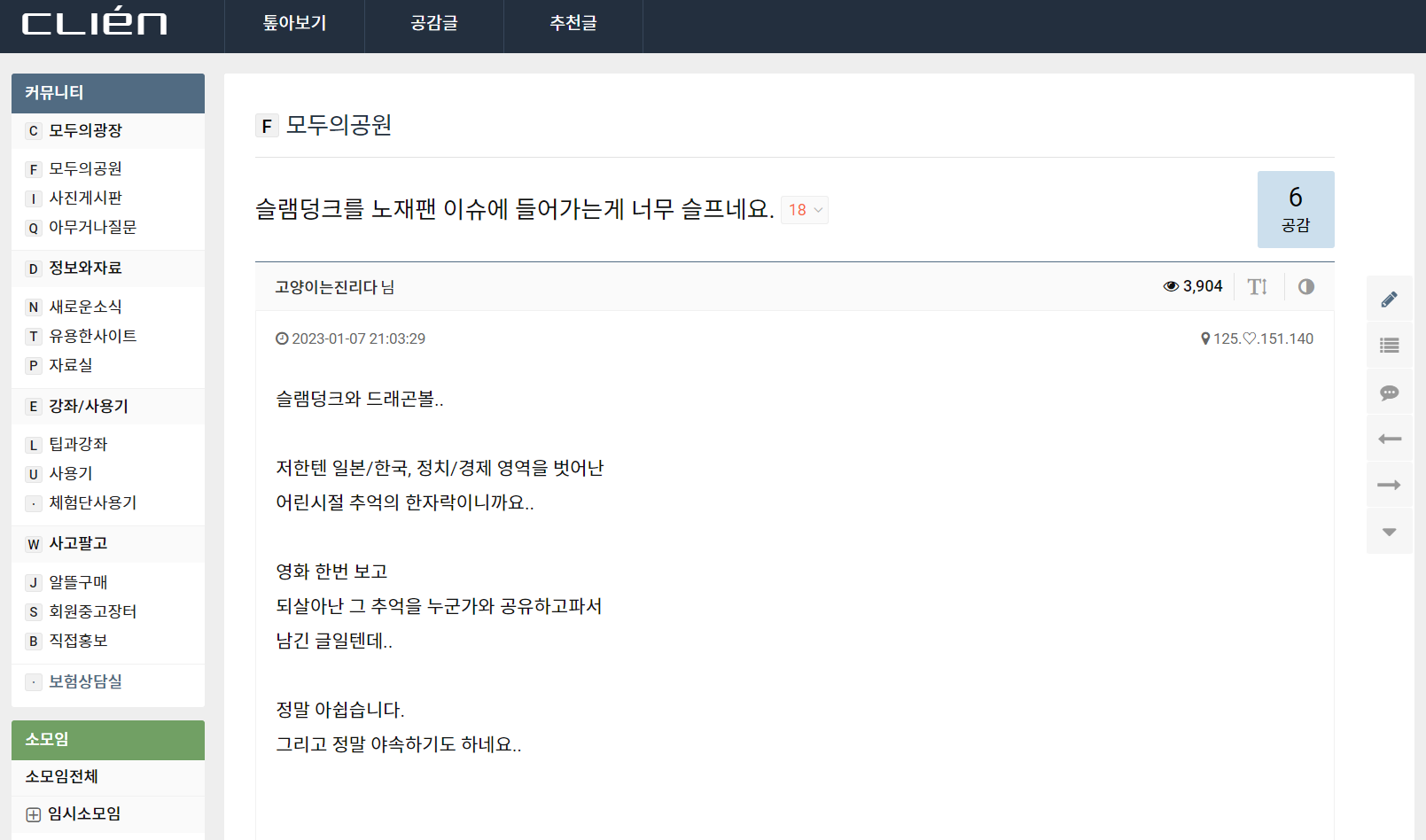Click the CLIEN logo
The height and width of the screenshot is (840, 1426).
[x=94, y=24]
